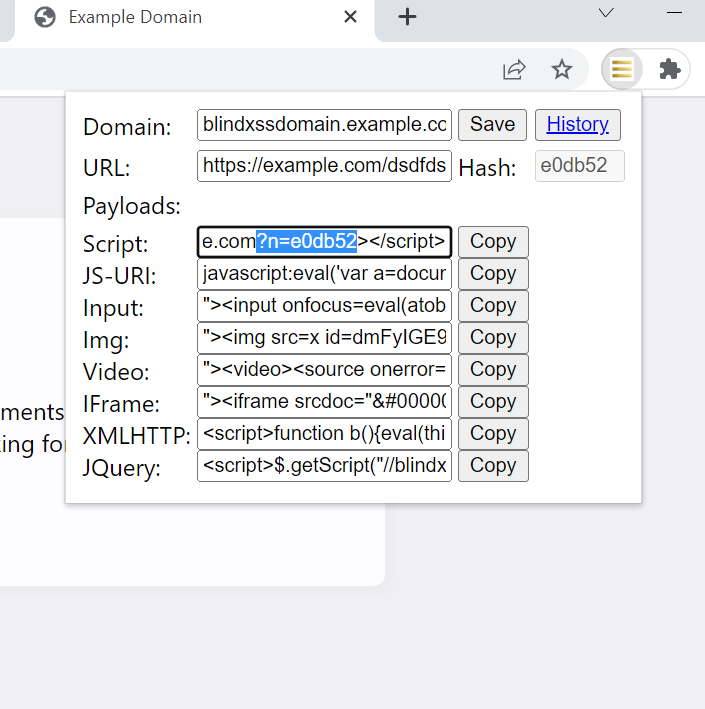This screenshot has height=709, width=705.
Task: Copy the Script payload
Action: [x=493, y=242]
